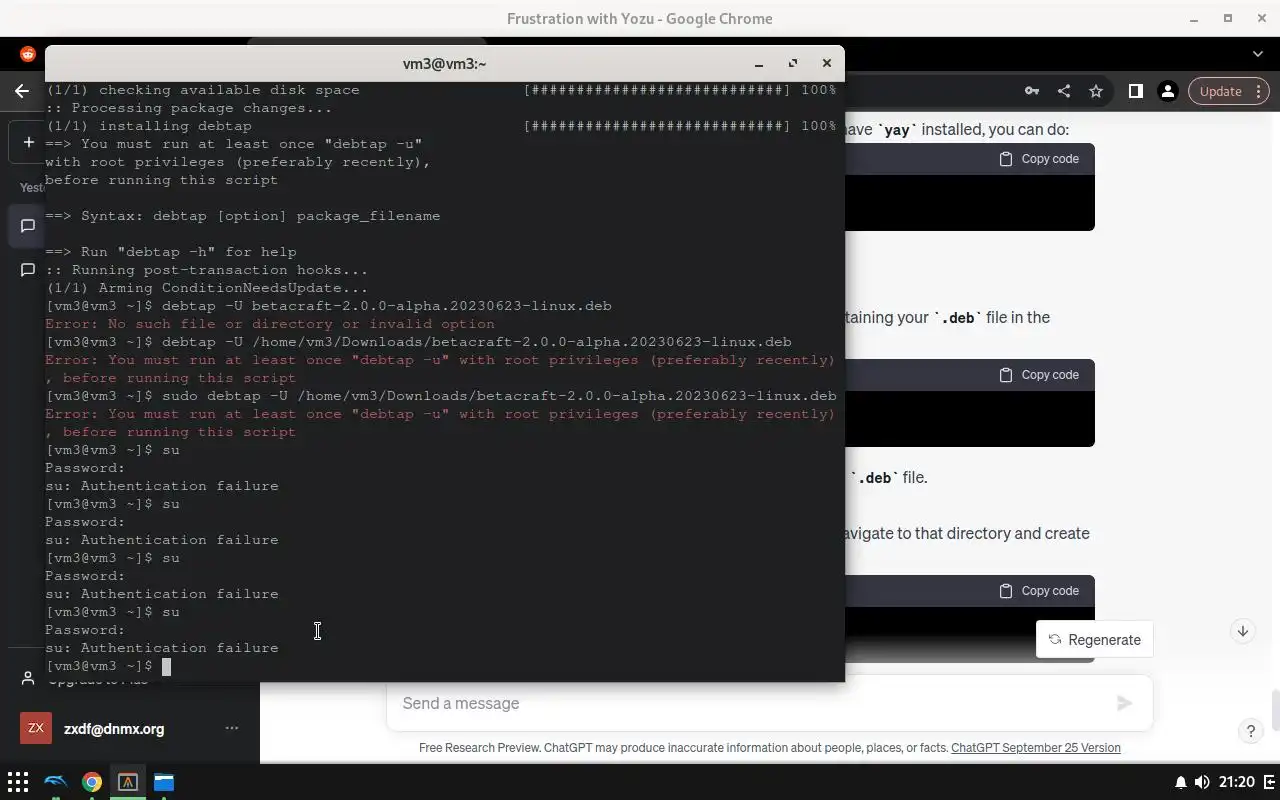1280x800 pixels.
Task: Click the line '(1/1) Arming ConditionNeedsUpdate...'
Action: click(206, 288)
